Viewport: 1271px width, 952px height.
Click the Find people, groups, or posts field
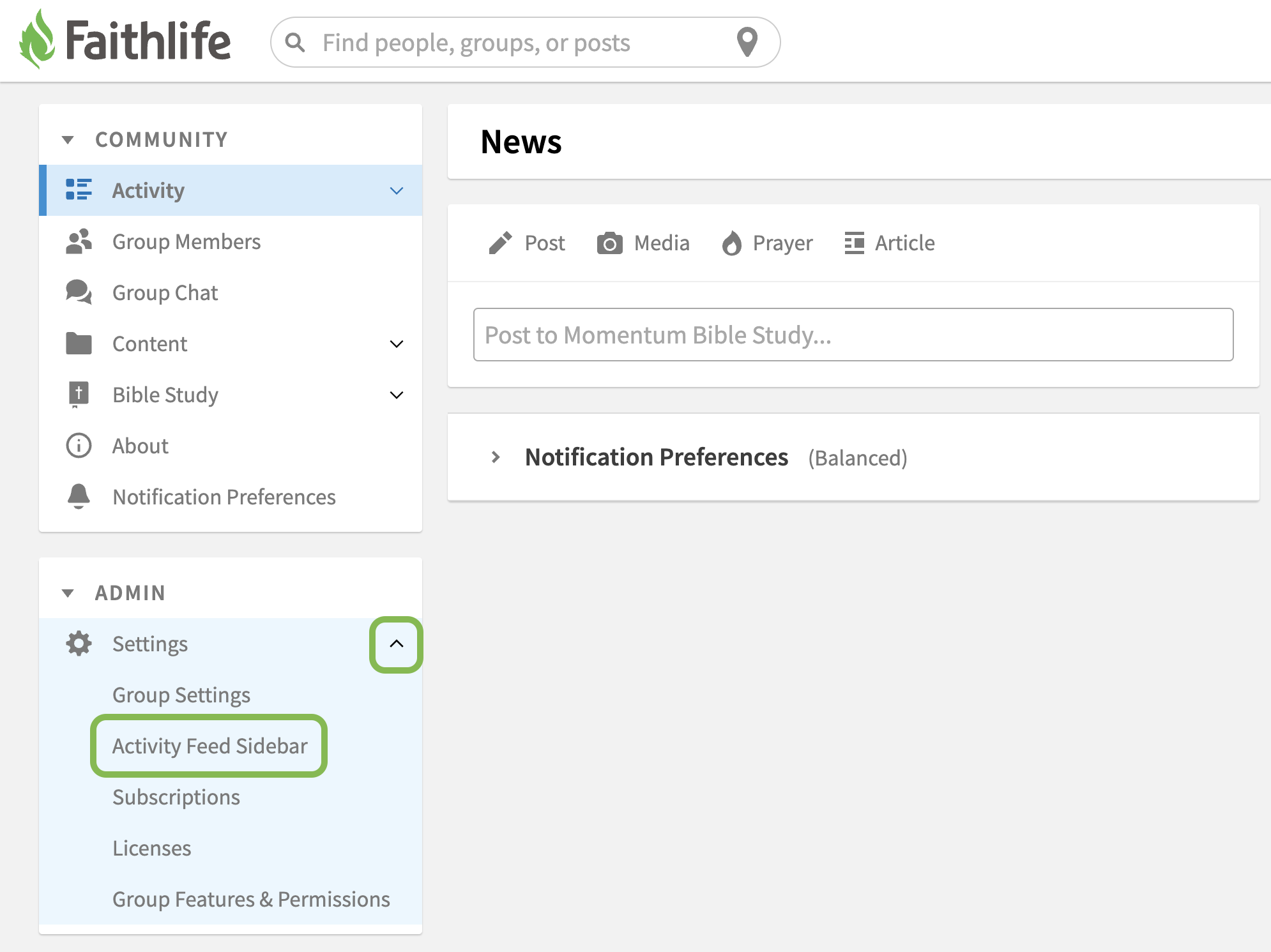coord(525,43)
